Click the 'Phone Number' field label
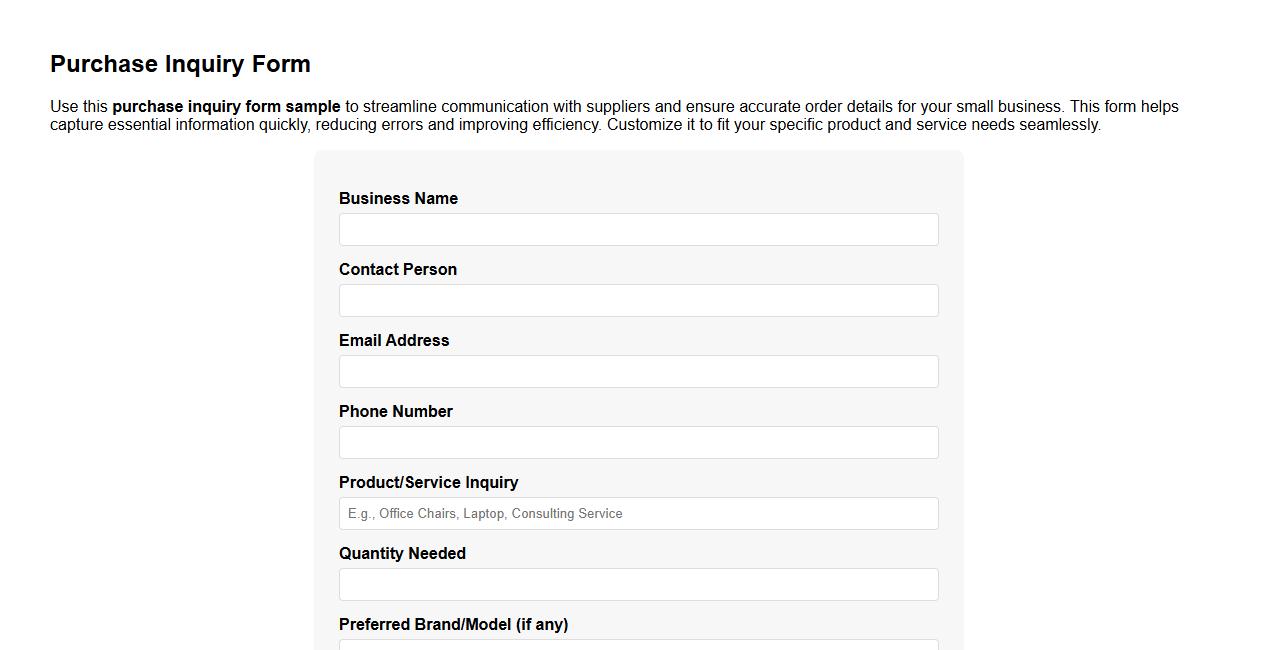Viewport: 1278px width, 650px height. click(395, 411)
